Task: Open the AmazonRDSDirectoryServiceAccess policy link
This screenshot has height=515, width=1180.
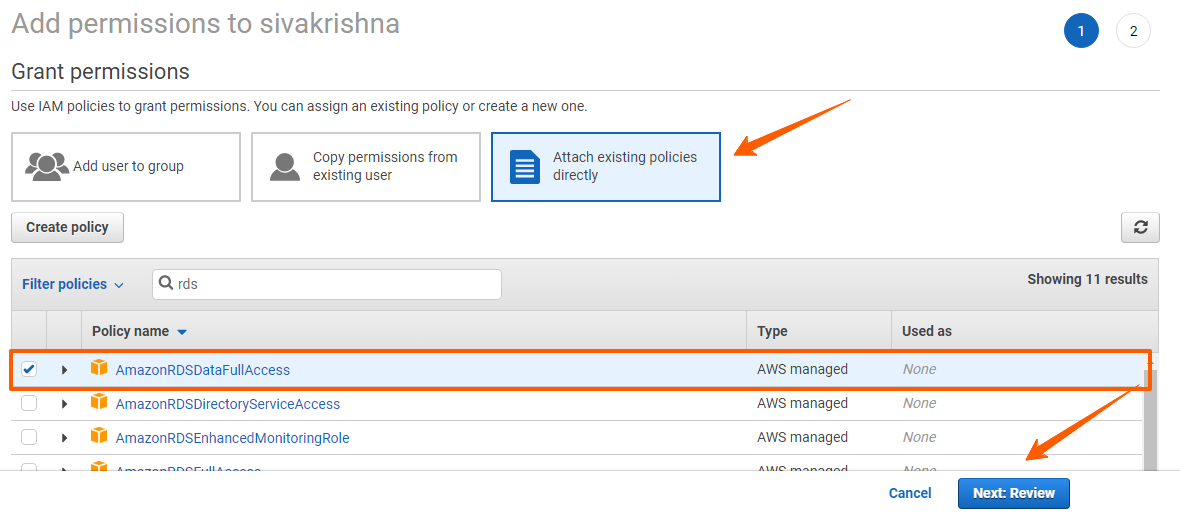Action: [227, 404]
